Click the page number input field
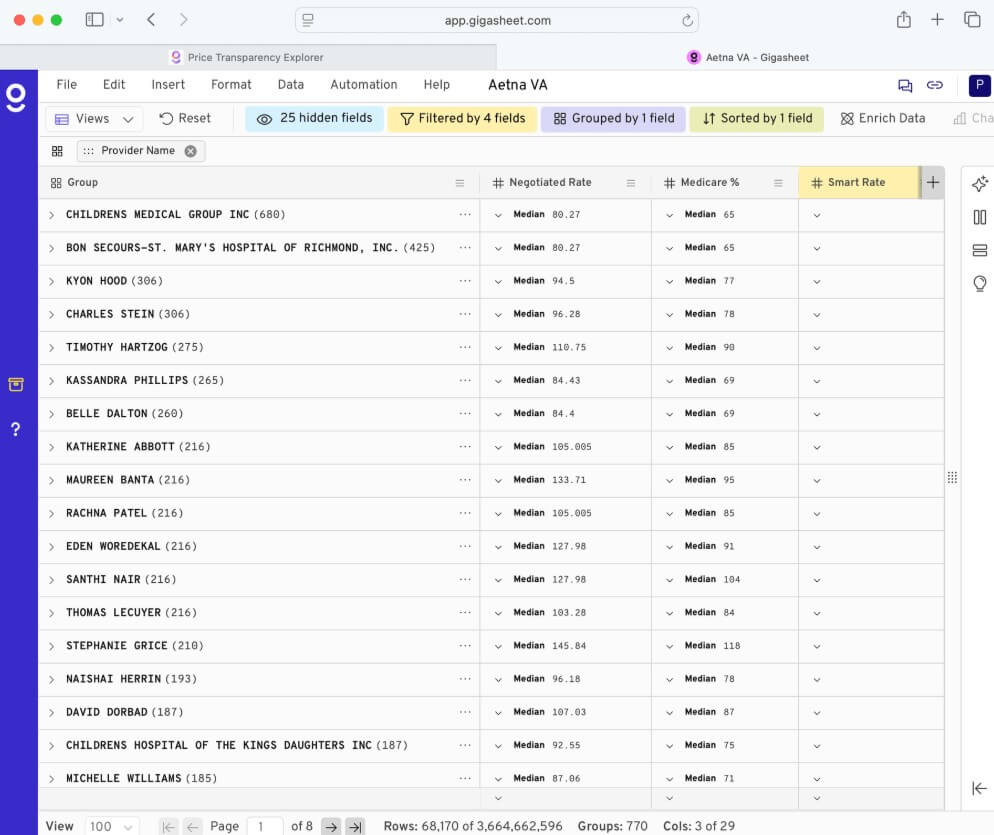Image resolution: width=994 pixels, height=835 pixels. (x=265, y=827)
